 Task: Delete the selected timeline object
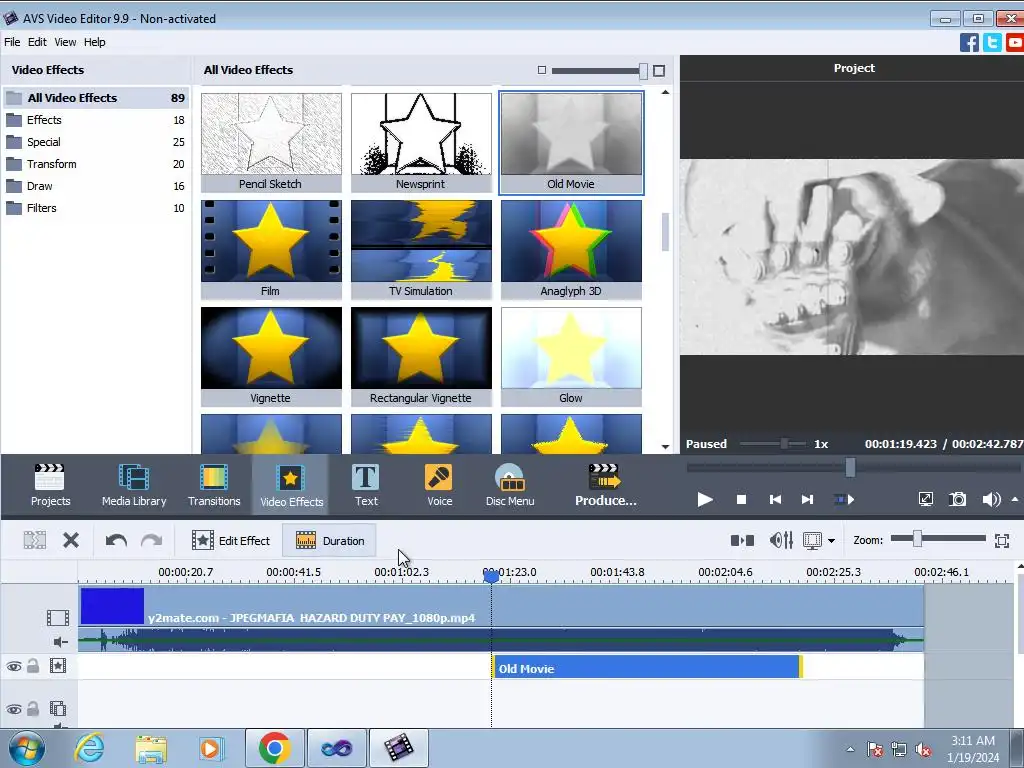tap(71, 540)
